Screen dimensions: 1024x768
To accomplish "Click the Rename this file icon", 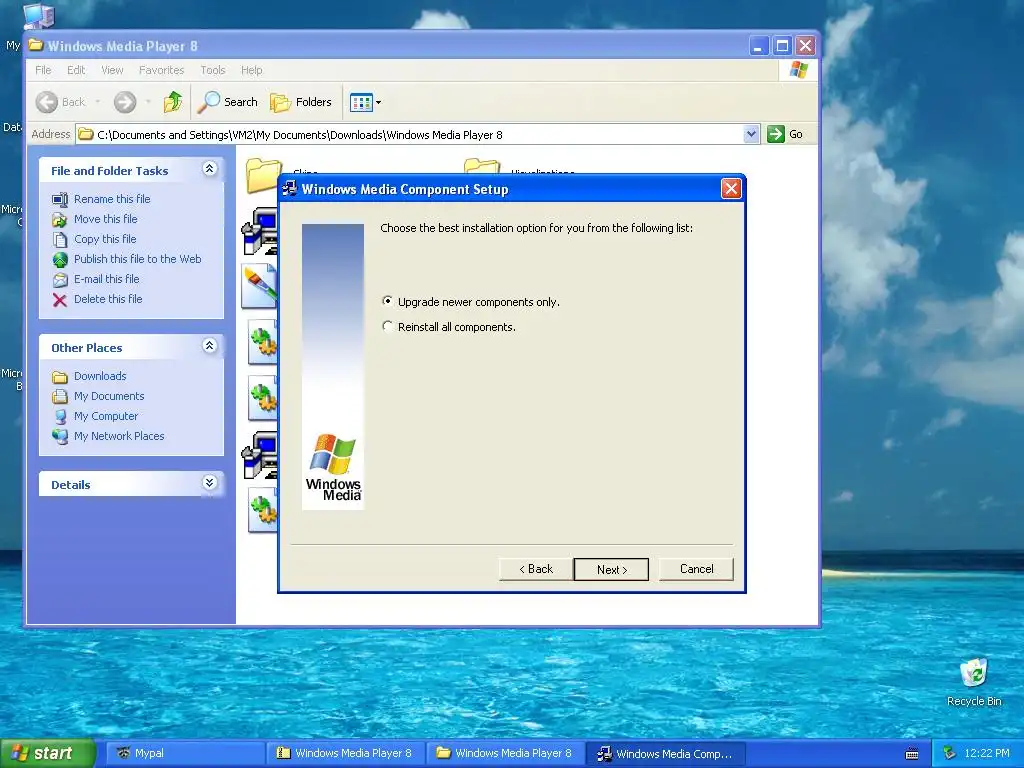I will (x=59, y=199).
